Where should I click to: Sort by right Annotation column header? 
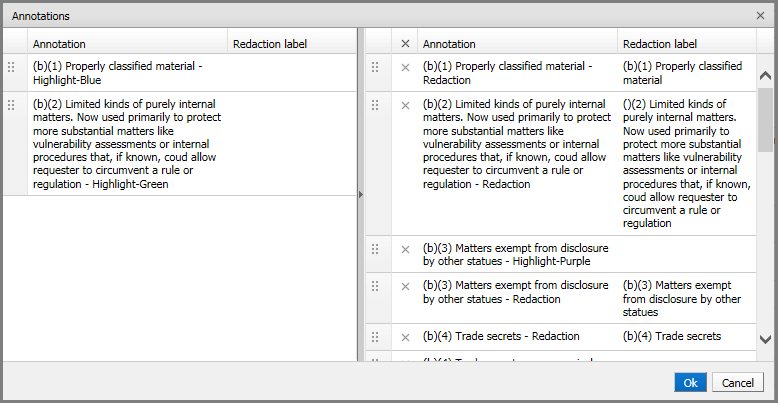pos(518,44)
